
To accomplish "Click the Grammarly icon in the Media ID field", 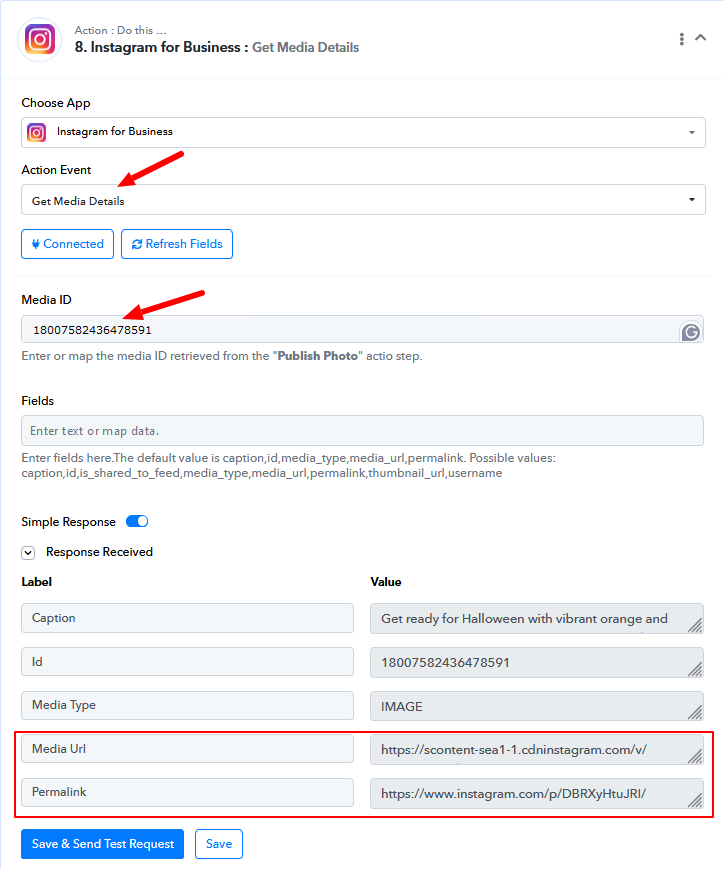I will 691,332.
